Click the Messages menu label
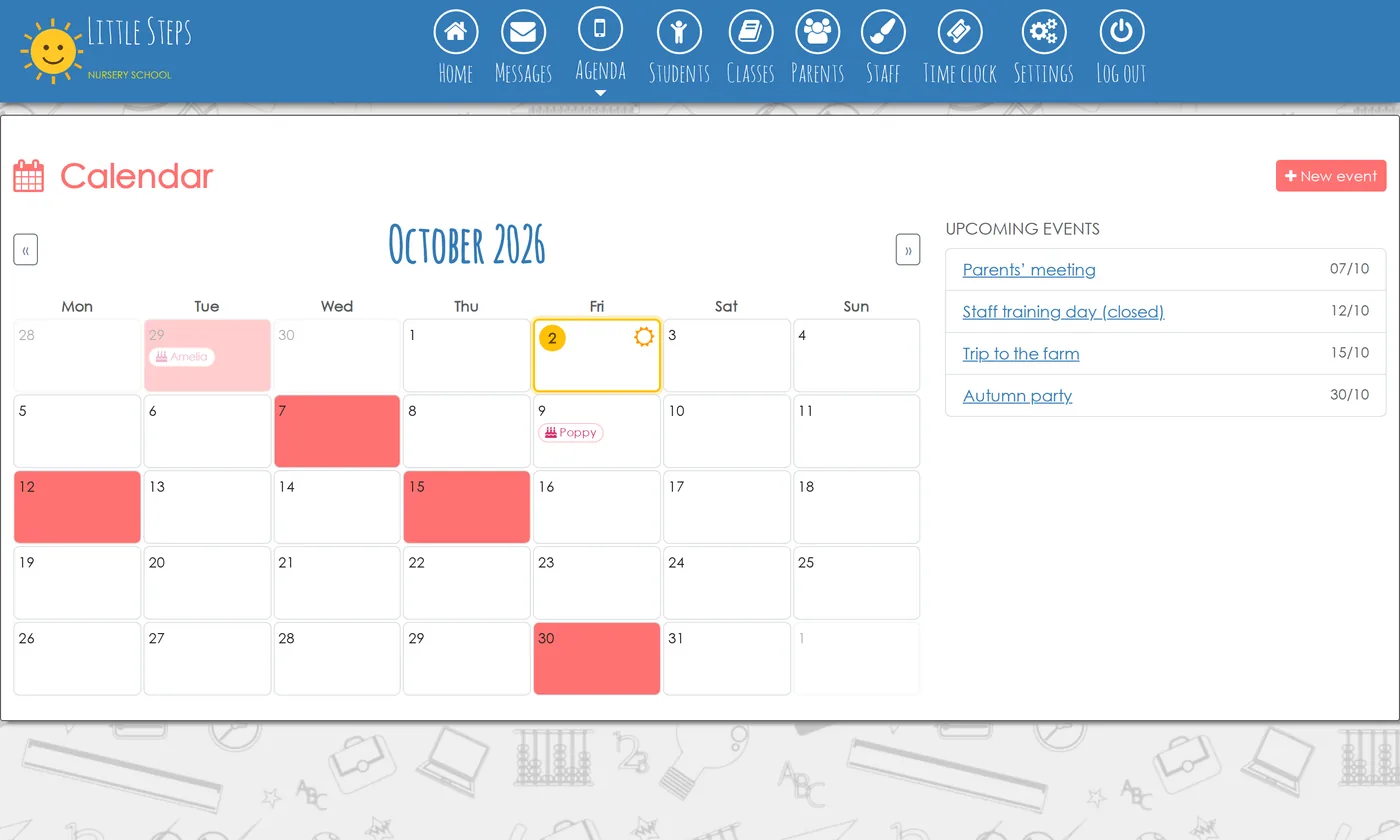1400x840 pixels. [x=523, y=73]
